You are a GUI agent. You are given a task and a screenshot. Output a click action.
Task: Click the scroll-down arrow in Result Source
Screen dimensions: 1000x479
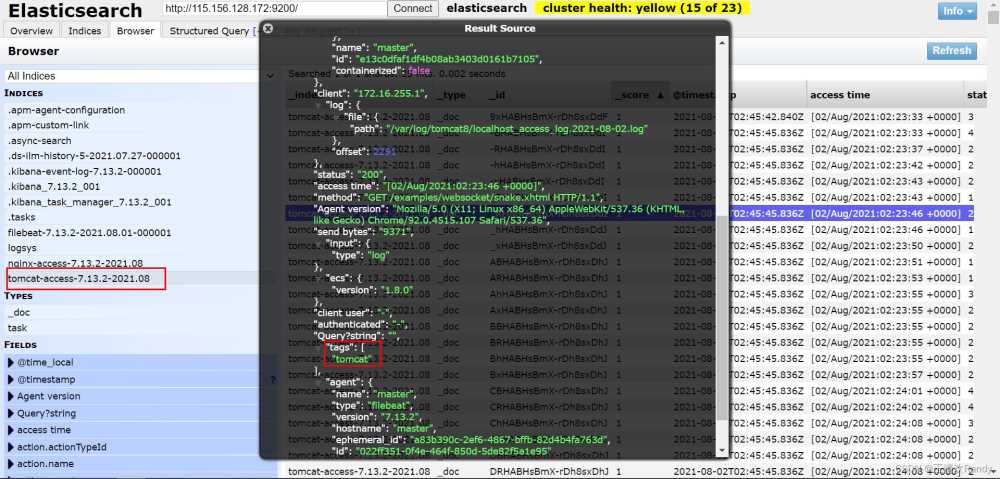click(722, 450)
